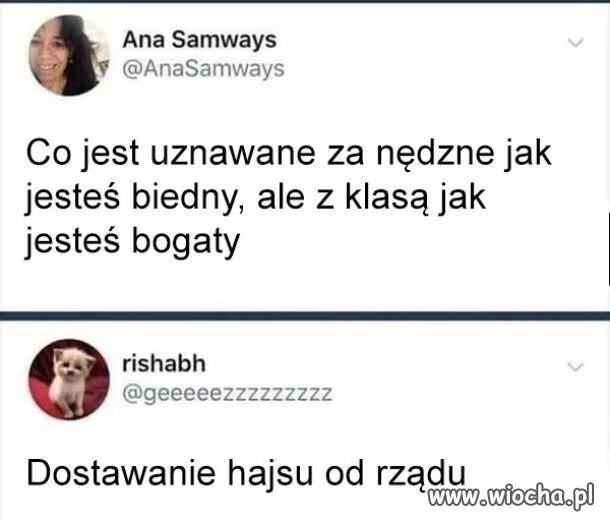Click the Ana Samways display name
This screenshot has height=520, width=610.
(200, 40)
